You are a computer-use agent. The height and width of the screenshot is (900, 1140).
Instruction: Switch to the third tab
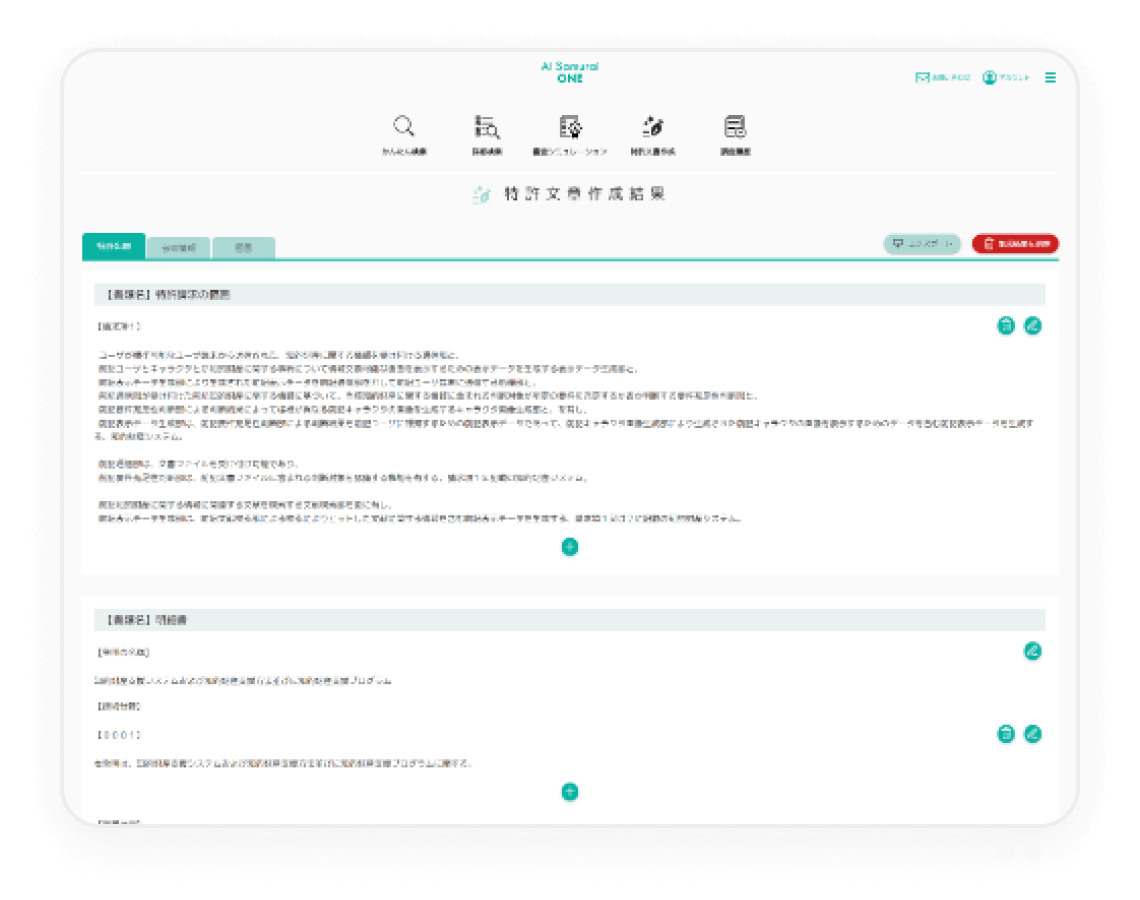pyautogui.click(x=244, y=247)
